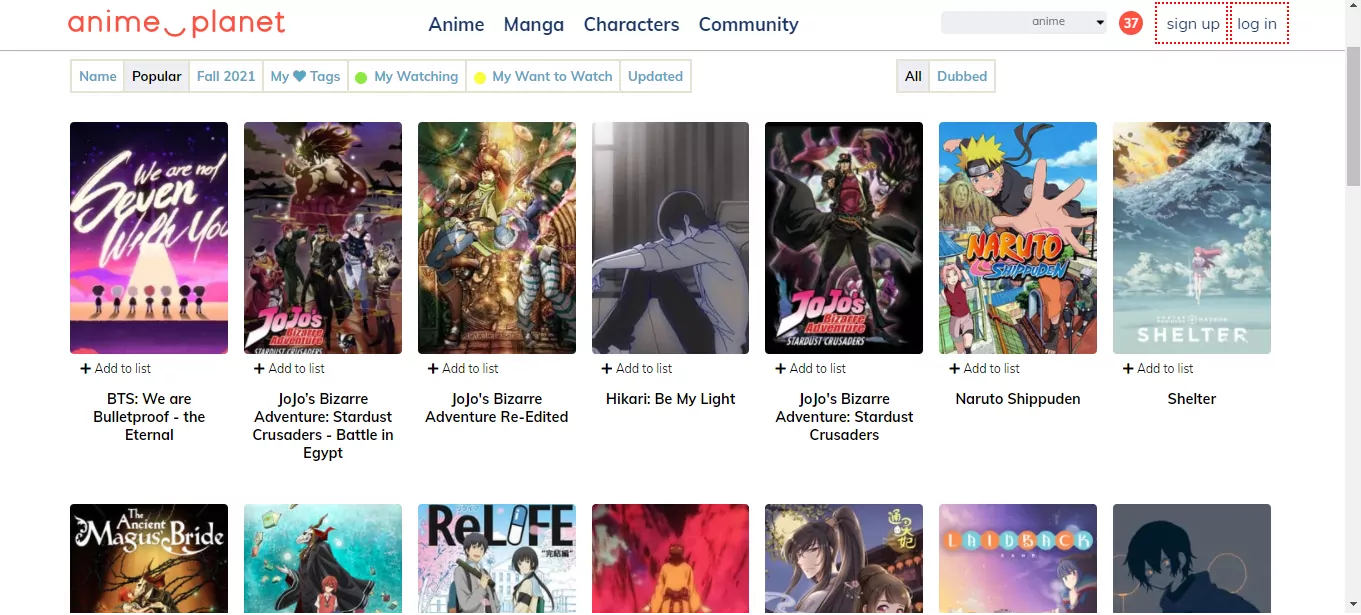1361x615 pixels.
Task: Open the Community menu
Action: [x=748, y=25]
